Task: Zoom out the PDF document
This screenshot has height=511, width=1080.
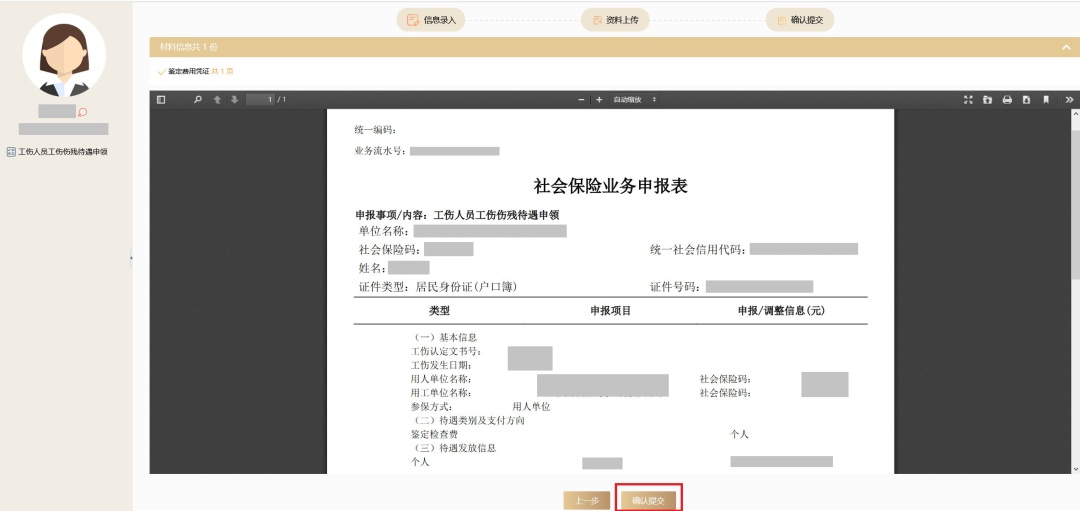Action: pos(582,100)
